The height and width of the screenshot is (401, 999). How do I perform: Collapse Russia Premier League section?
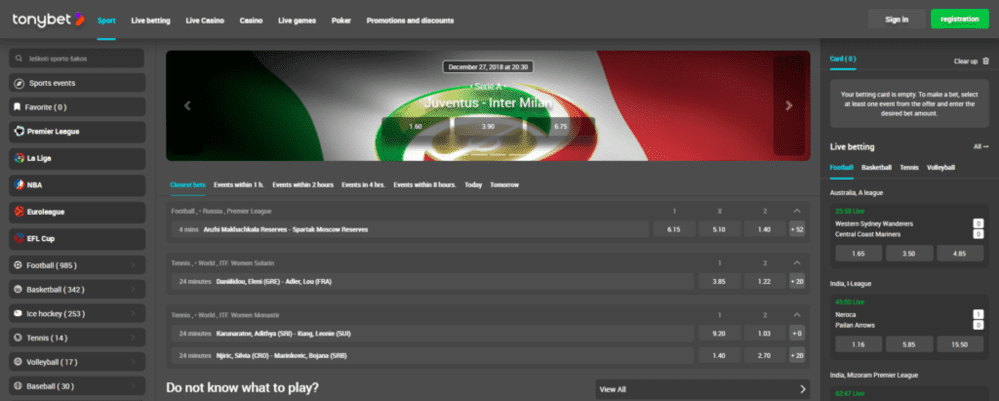tap(796, 211)
